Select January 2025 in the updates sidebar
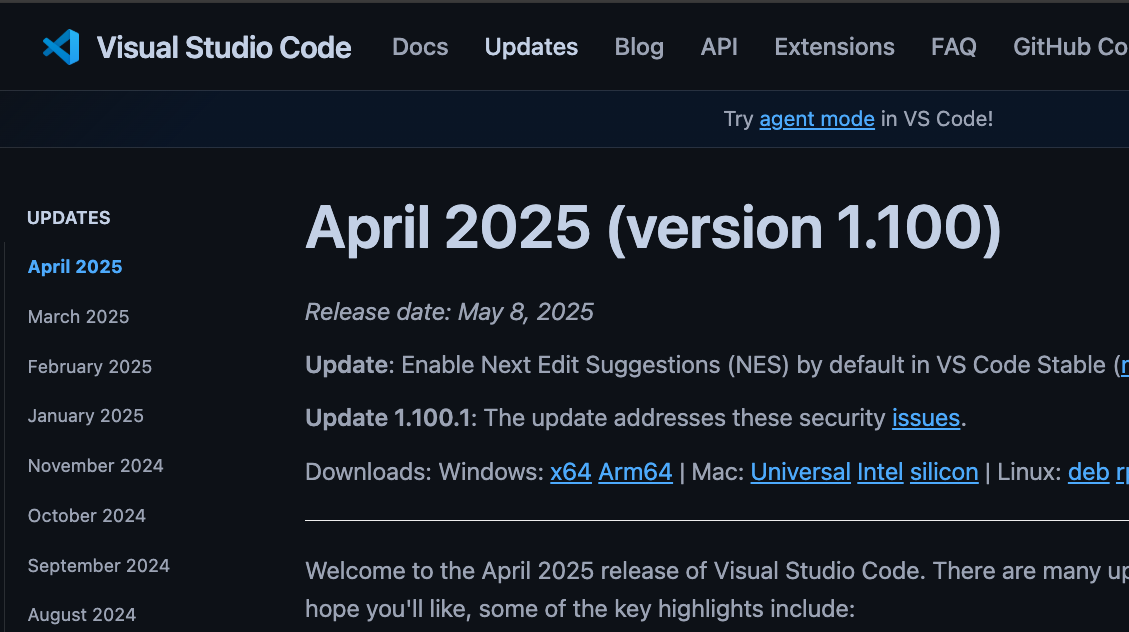The height and width of the screenshot is (632, 1129). tap(86, 416)
